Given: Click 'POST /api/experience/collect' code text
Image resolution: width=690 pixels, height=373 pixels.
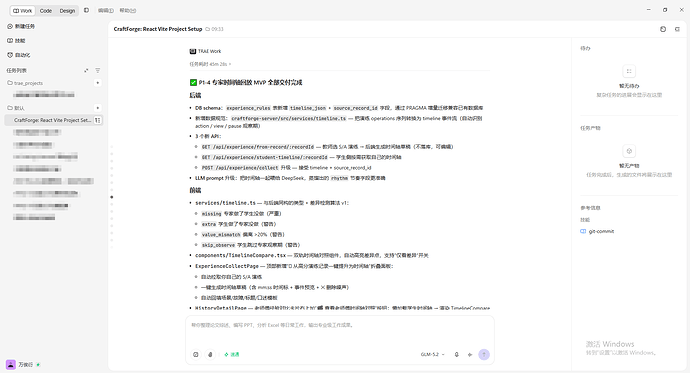Looking at the screenshot, I should click(240, 168).
